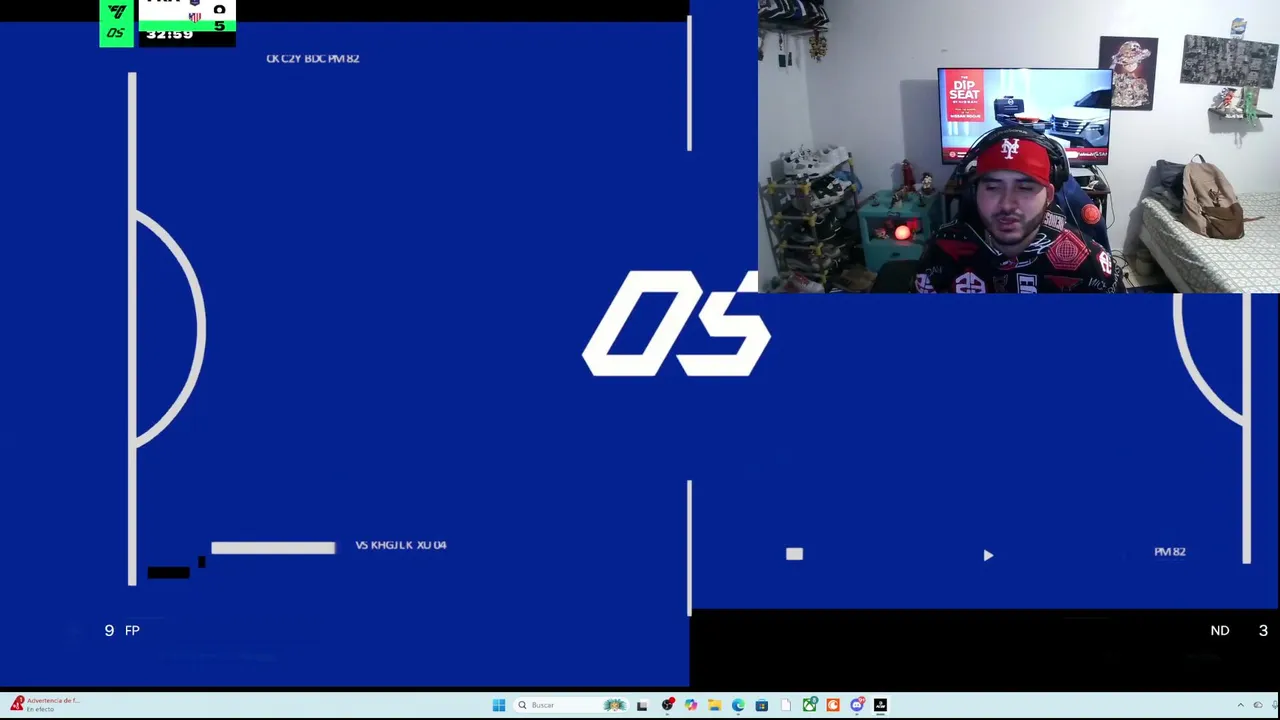Open the weather warning widget
This screenshot has width=1280, height=720.
click(x=44, y=704)
